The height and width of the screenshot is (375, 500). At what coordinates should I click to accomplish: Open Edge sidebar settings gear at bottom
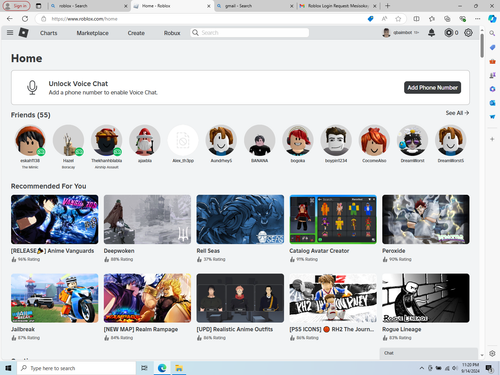492,353
